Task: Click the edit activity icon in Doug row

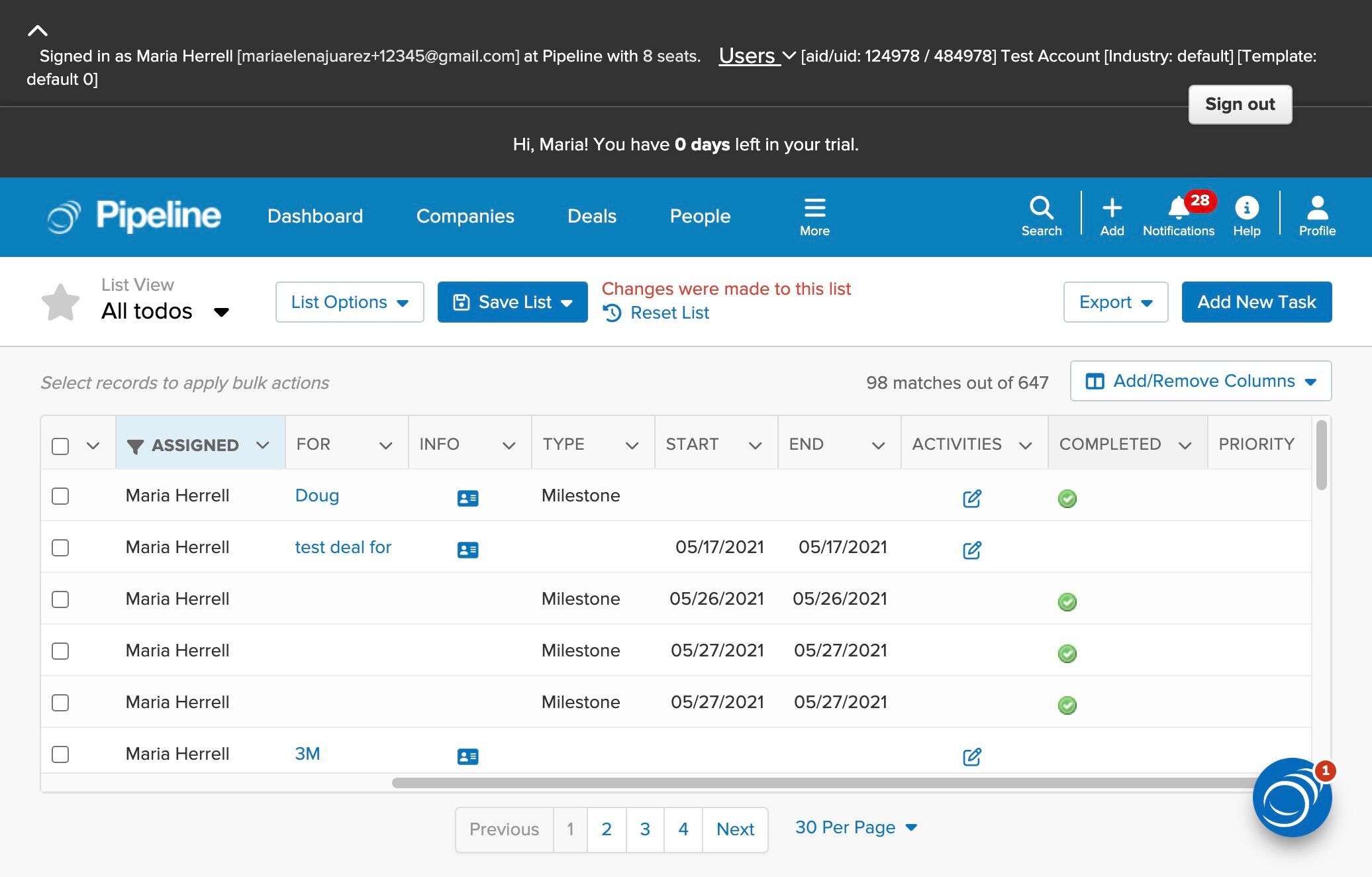Action: [971, 498]
